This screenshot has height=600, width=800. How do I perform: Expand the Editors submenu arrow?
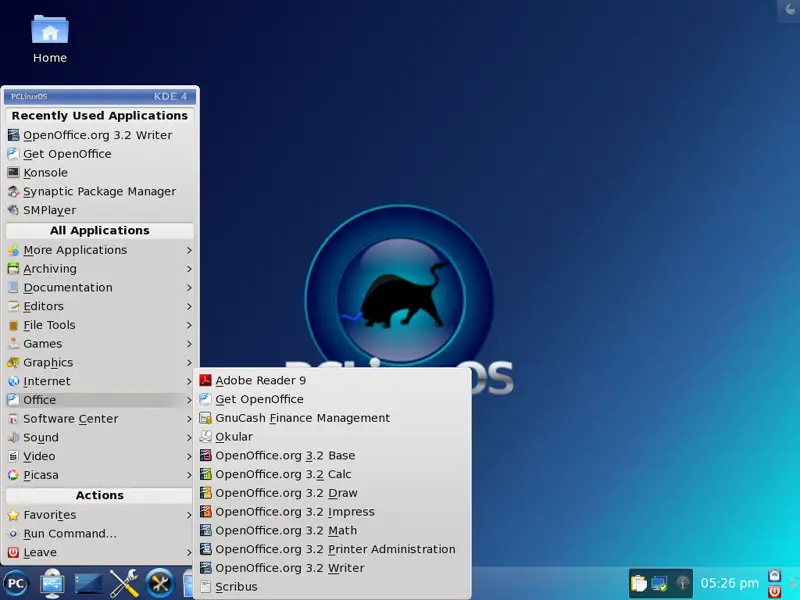[x=189, y=307]
